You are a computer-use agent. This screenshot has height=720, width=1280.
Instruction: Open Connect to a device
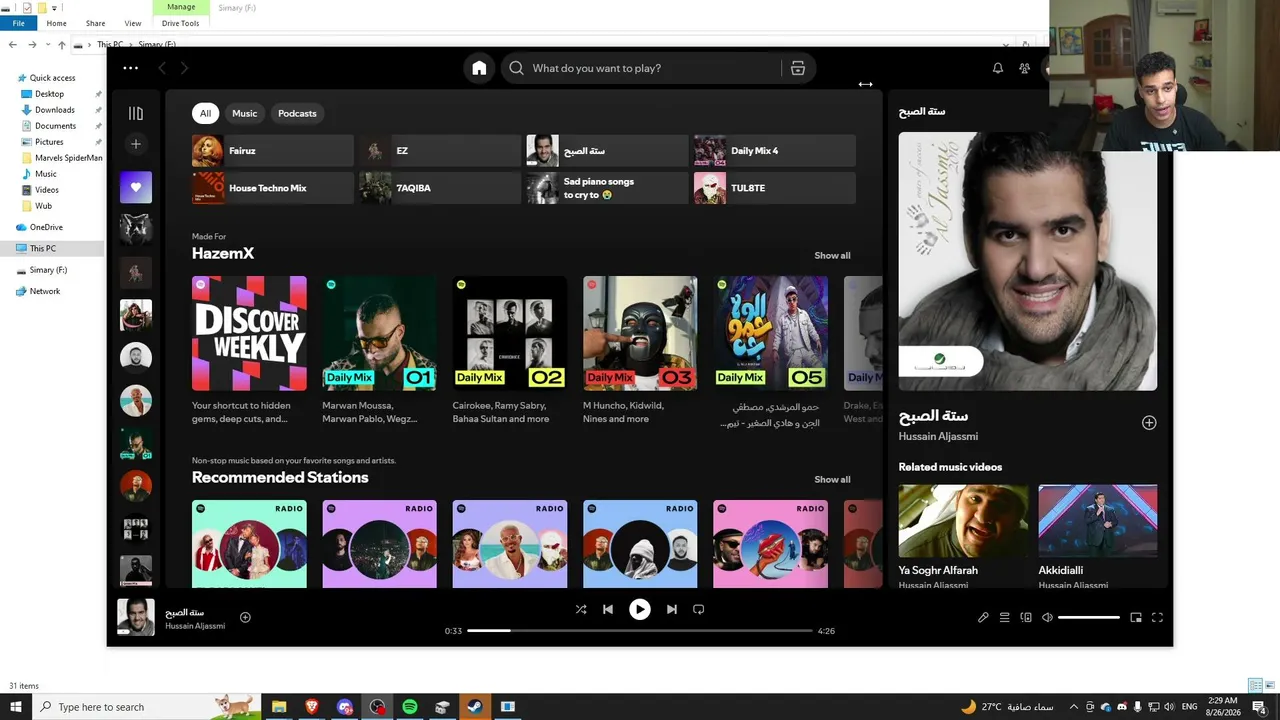click(x=1026, y=618)
